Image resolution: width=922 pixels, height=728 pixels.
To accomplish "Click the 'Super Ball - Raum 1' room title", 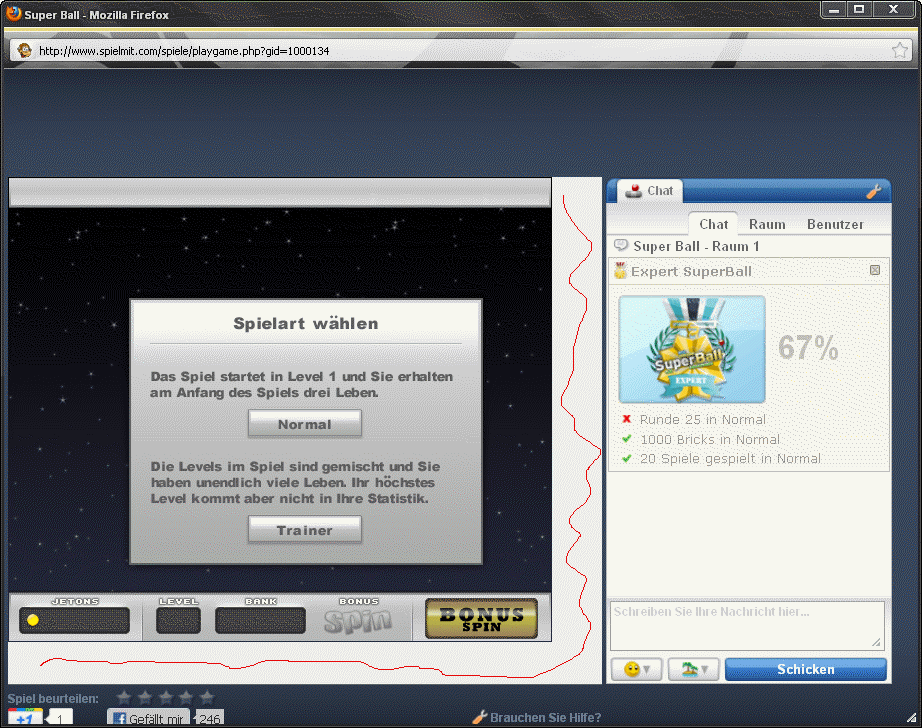I will coord(696,246).
